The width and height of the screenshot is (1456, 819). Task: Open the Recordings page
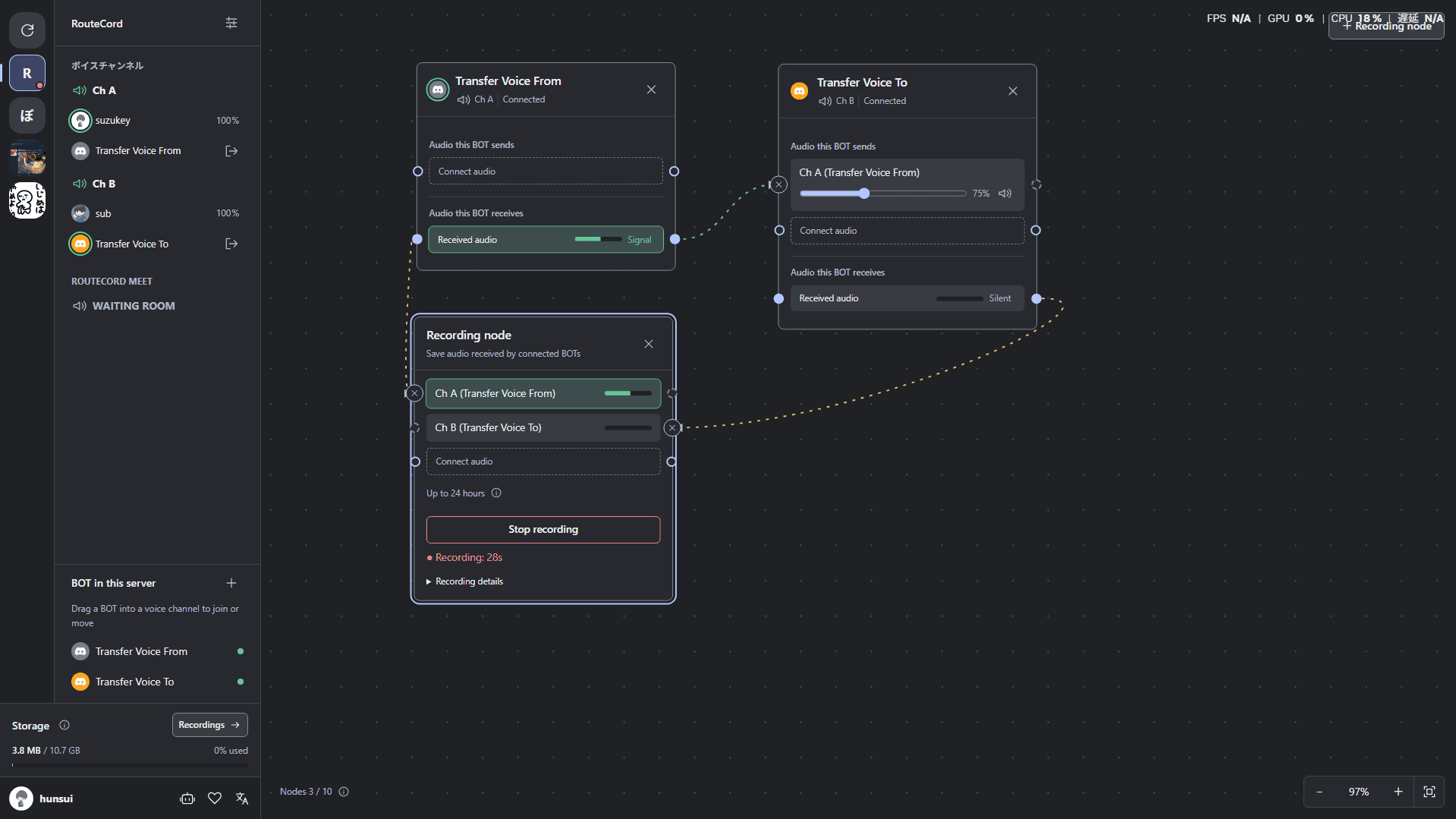[209, 725]
